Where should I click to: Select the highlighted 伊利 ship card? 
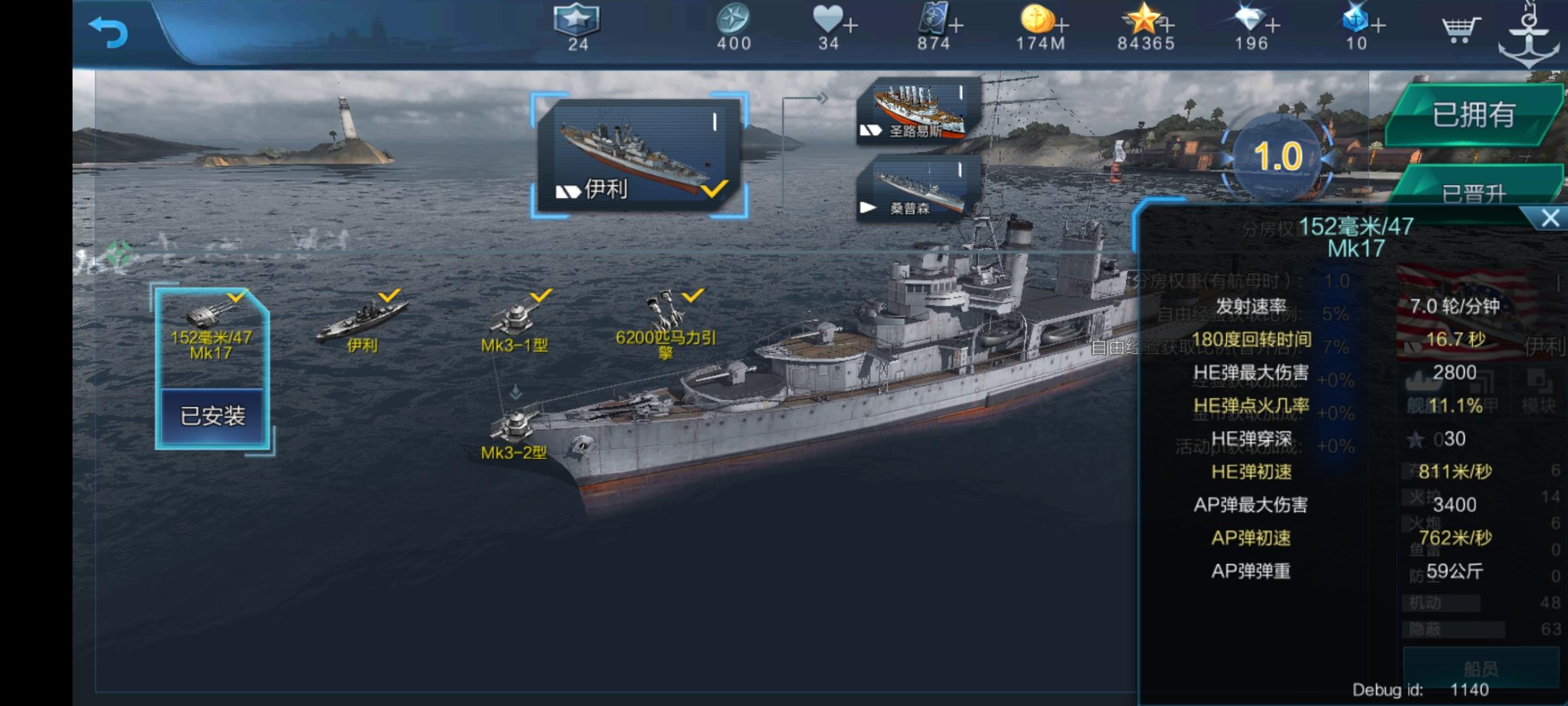640,155
